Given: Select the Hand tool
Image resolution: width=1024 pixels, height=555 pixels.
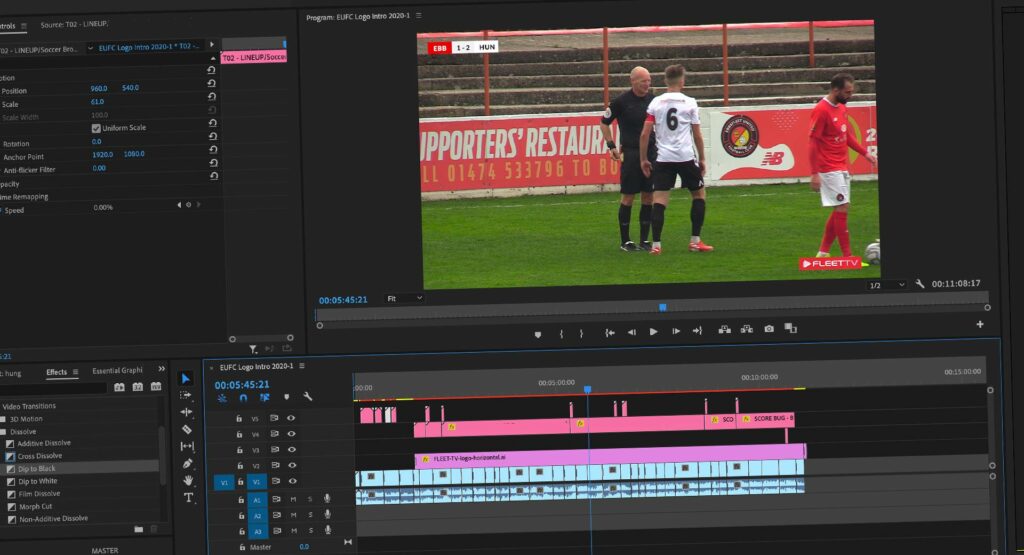Looking at the screenshot, I should point(188,481).
